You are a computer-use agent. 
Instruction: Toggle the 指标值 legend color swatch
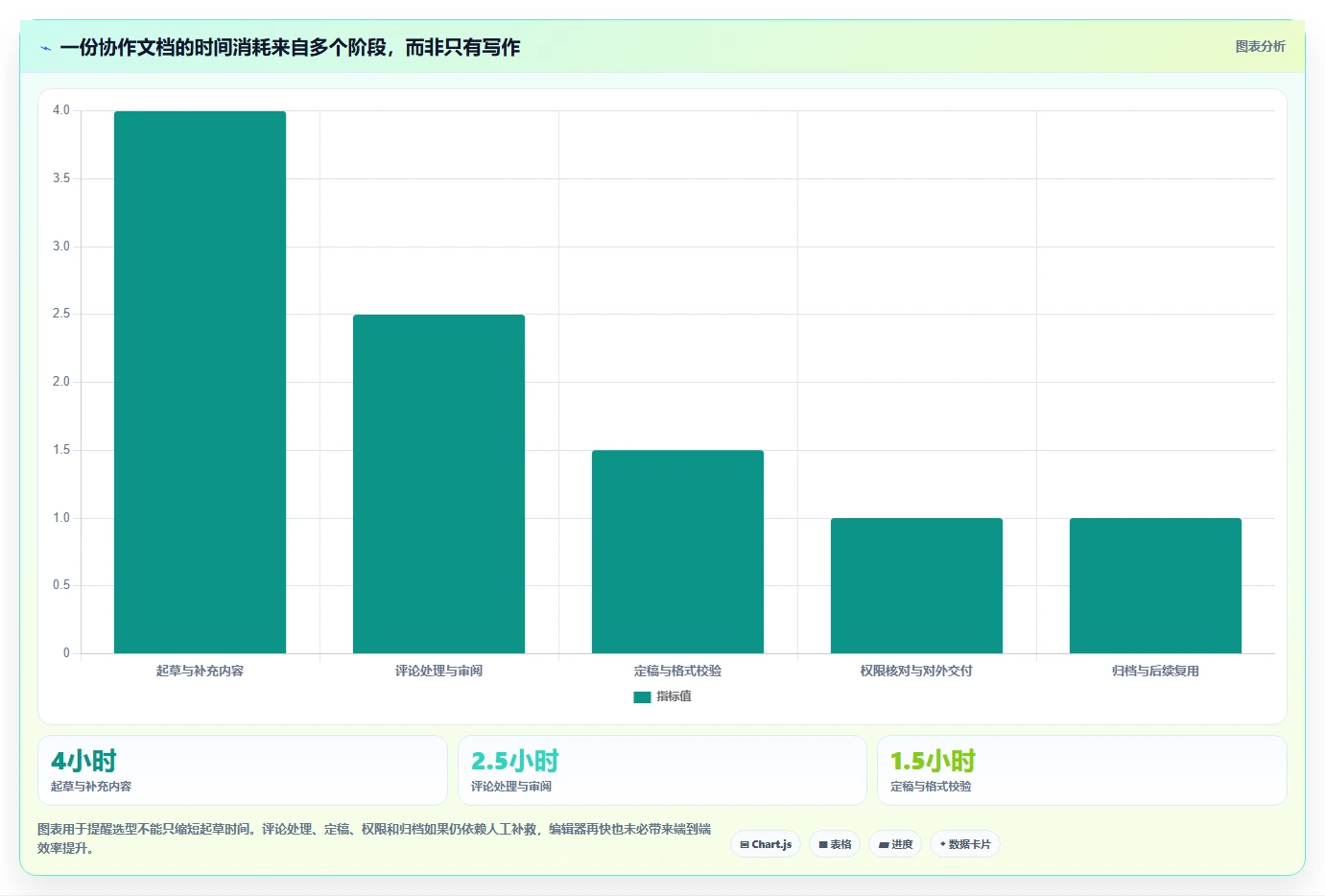pos(642,697)
